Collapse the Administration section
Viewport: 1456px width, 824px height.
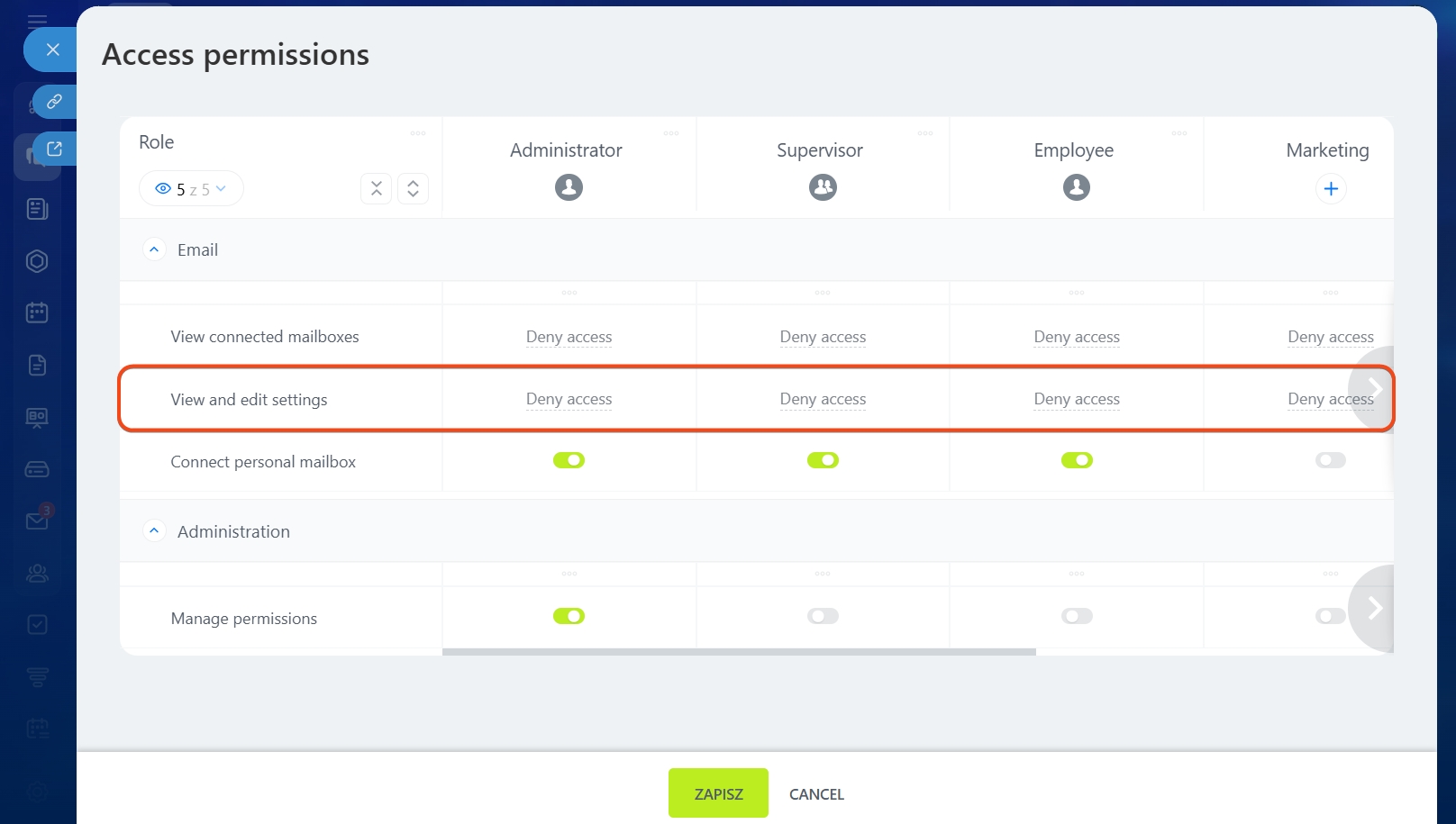tap(154, 531)
